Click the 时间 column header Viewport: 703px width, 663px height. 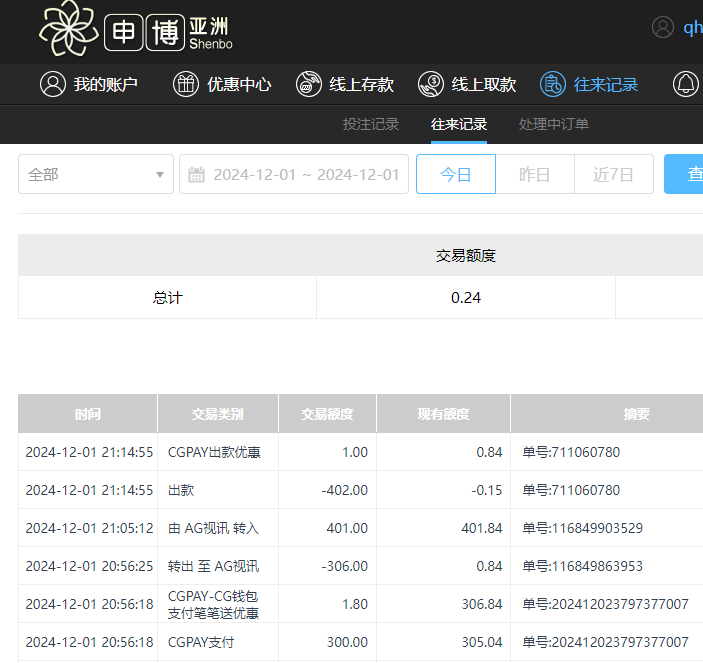click(88, 414)
